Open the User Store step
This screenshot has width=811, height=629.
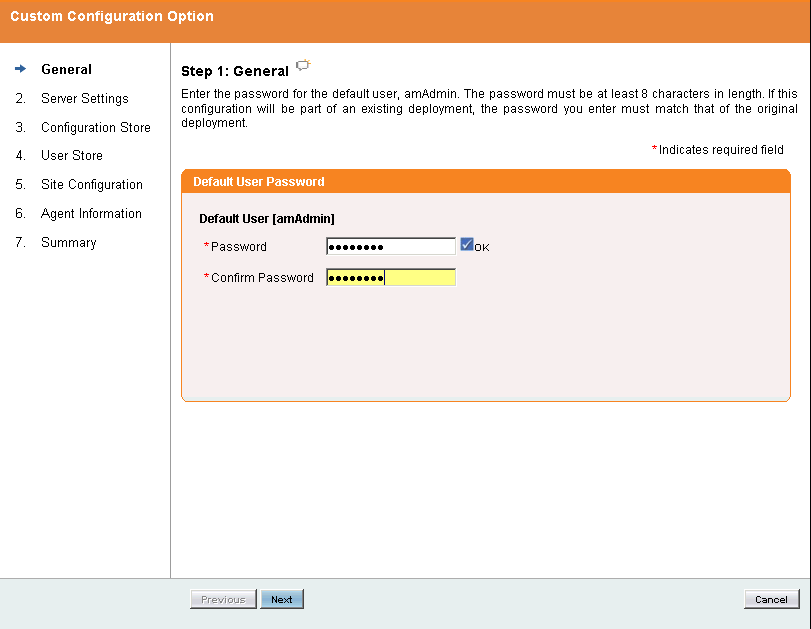pyautogui.click(x=71, y=155)
